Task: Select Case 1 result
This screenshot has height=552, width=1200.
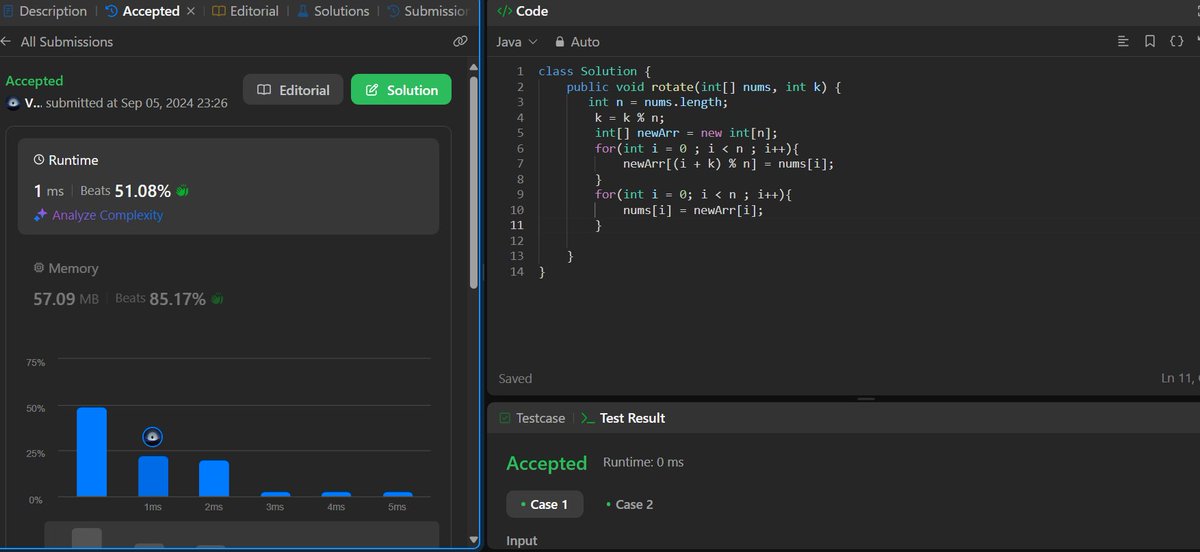Action: 545,504
